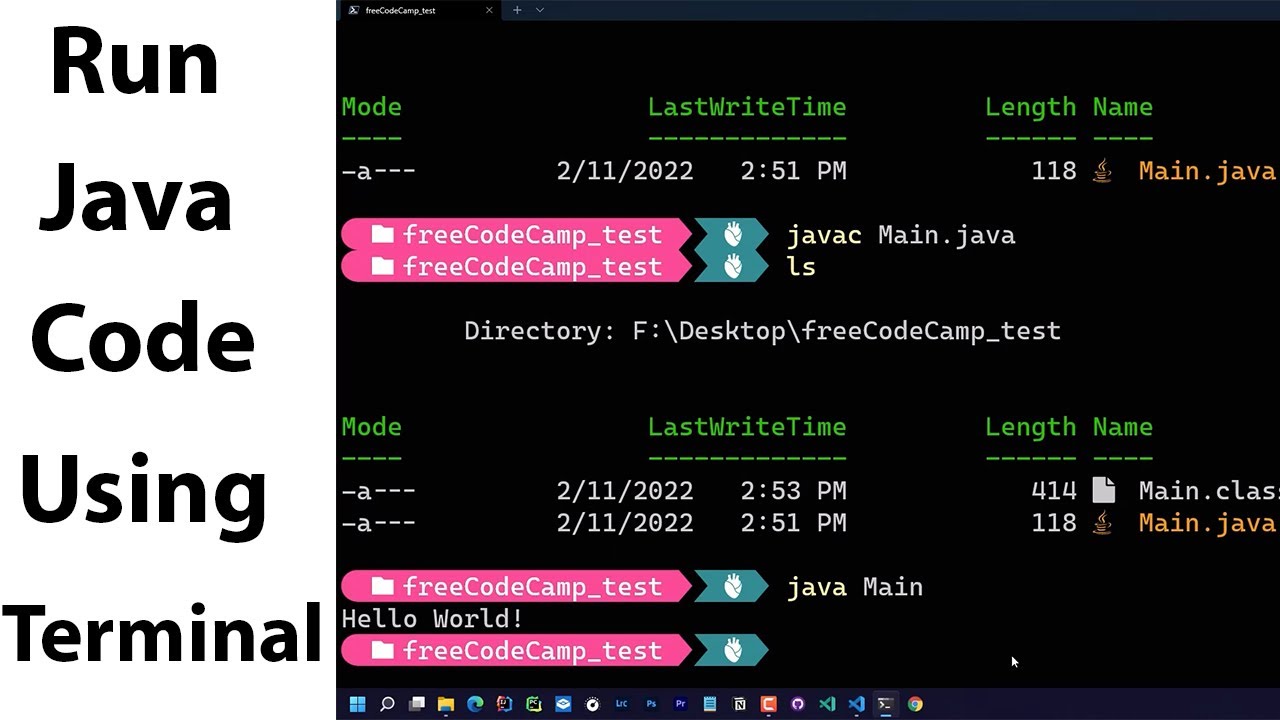Click the 'ls' command text
The width and height of the screenshot is (1280, 720).
[802, 267]
